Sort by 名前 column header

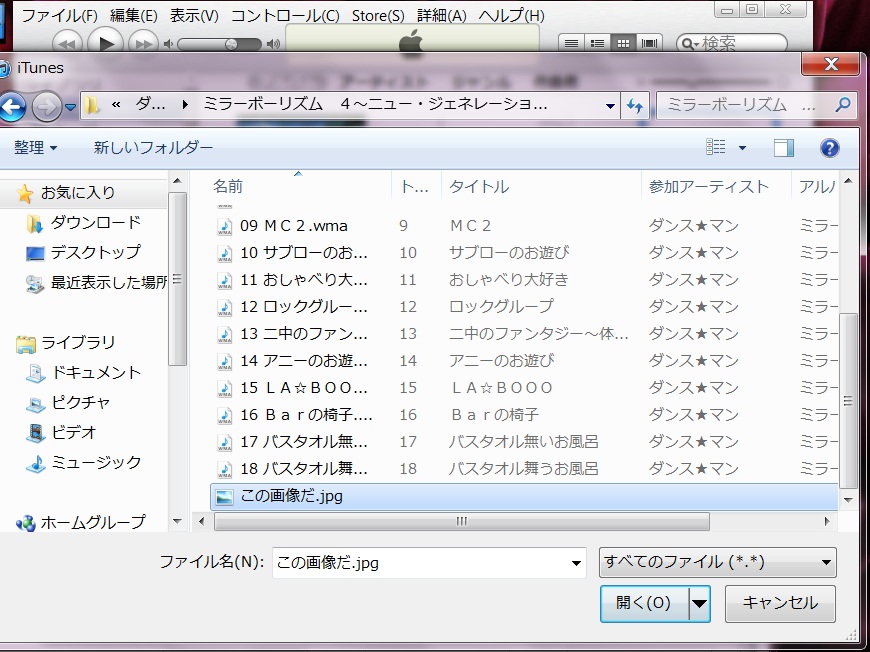pos(227,186)
